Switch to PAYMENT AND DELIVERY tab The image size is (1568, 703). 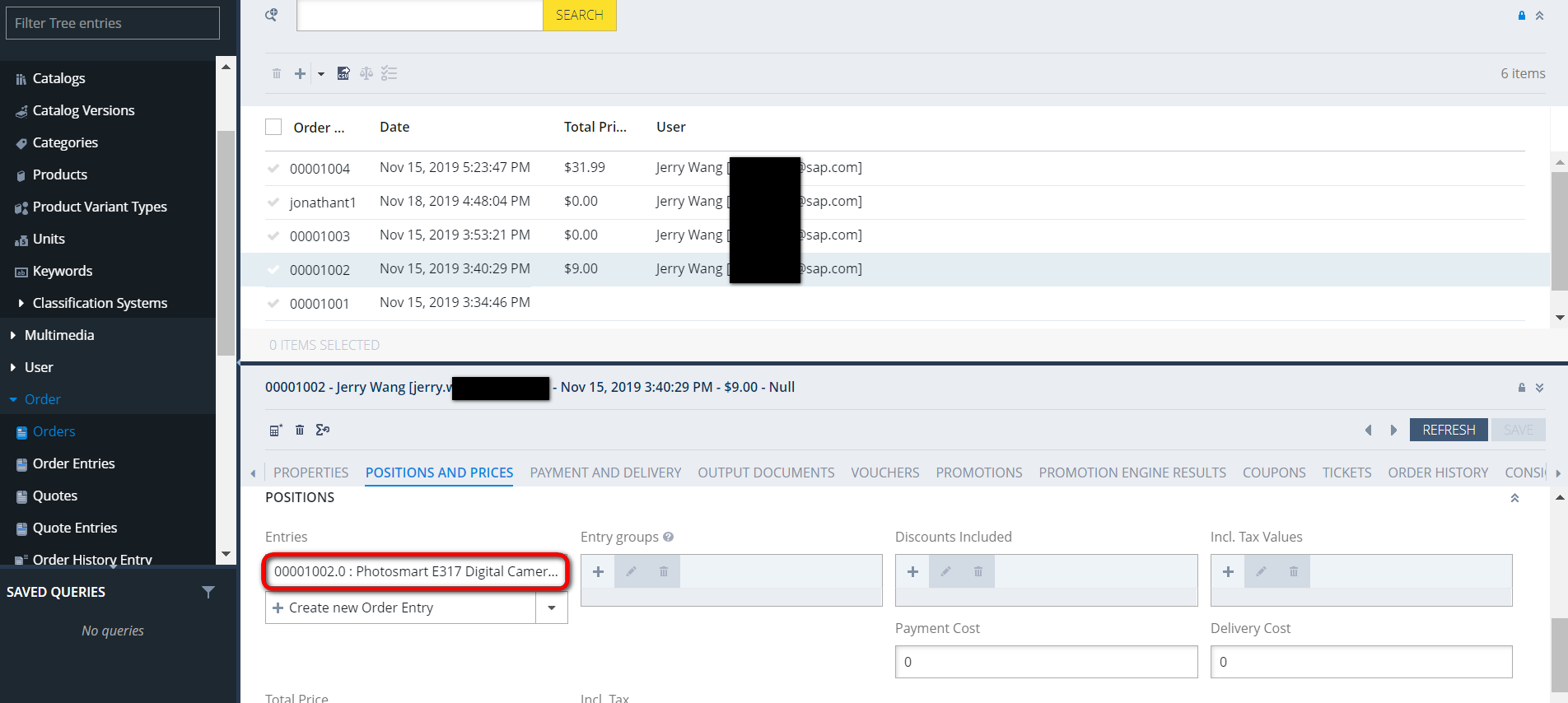[605, 473]
